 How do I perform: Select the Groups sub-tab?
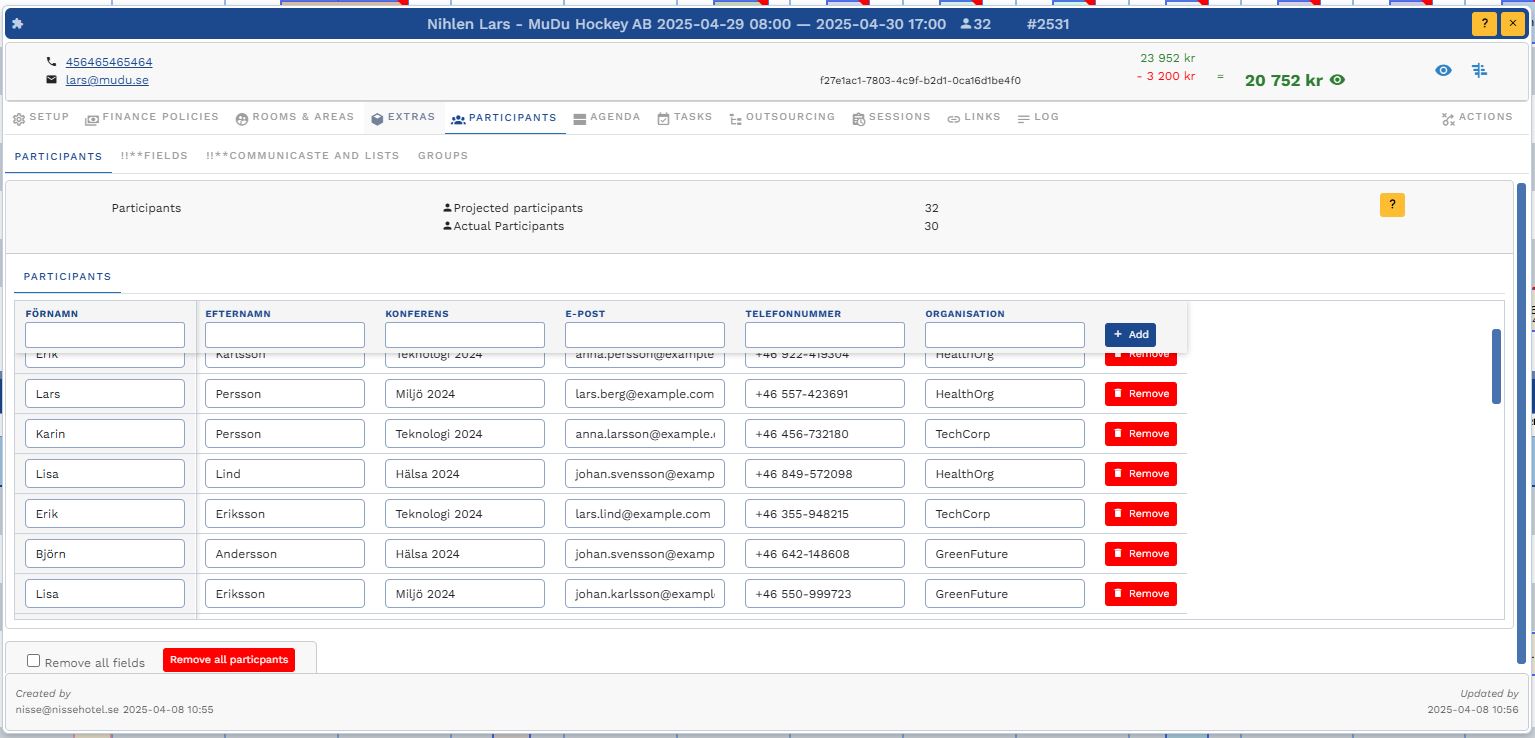[443, 156]
